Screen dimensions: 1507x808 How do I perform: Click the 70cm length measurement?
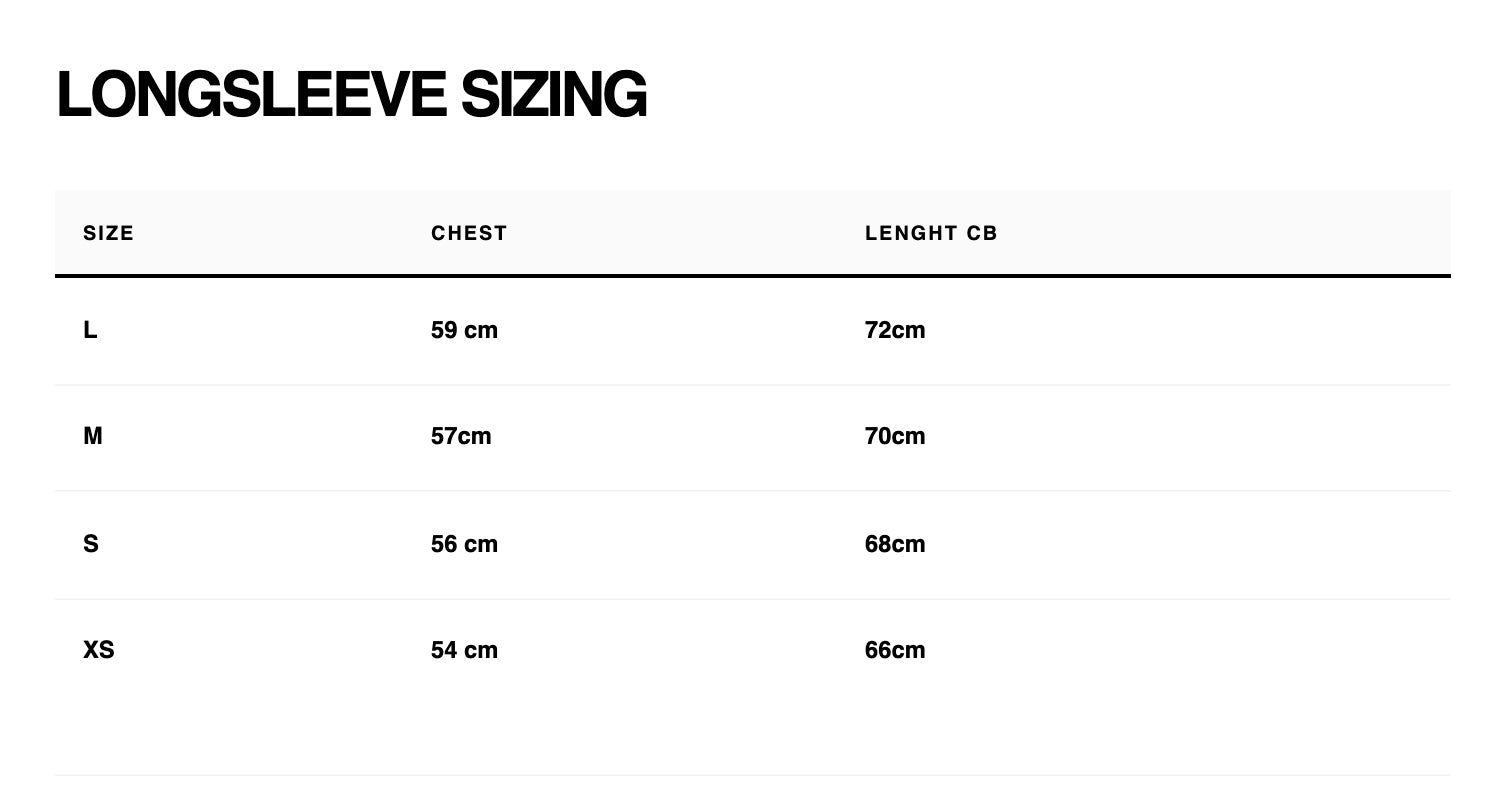click(x=895, y=436)
